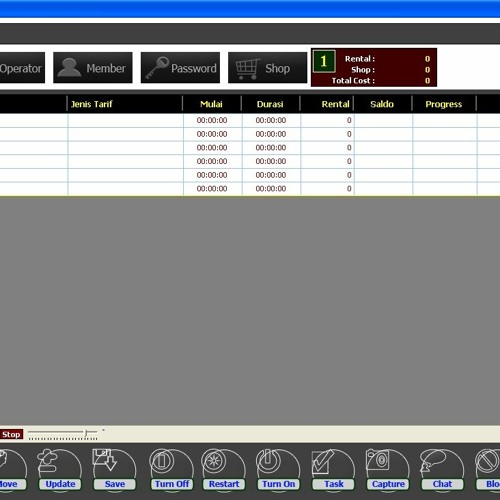The width and height of the screenshot is (500, 500).
Task: Click the Chat label button
Action: click(x=442, y=484)
